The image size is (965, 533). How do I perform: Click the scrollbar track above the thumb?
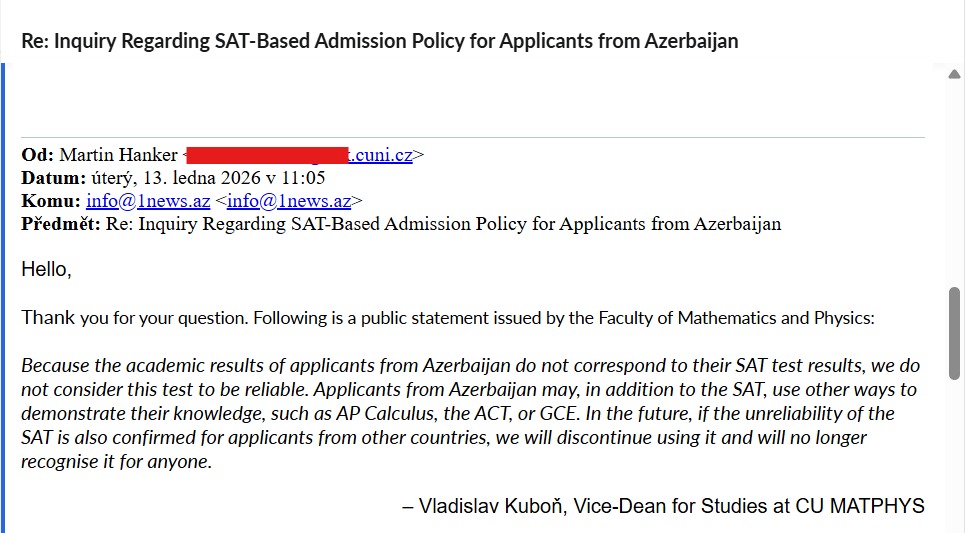[x=954, y=180]
